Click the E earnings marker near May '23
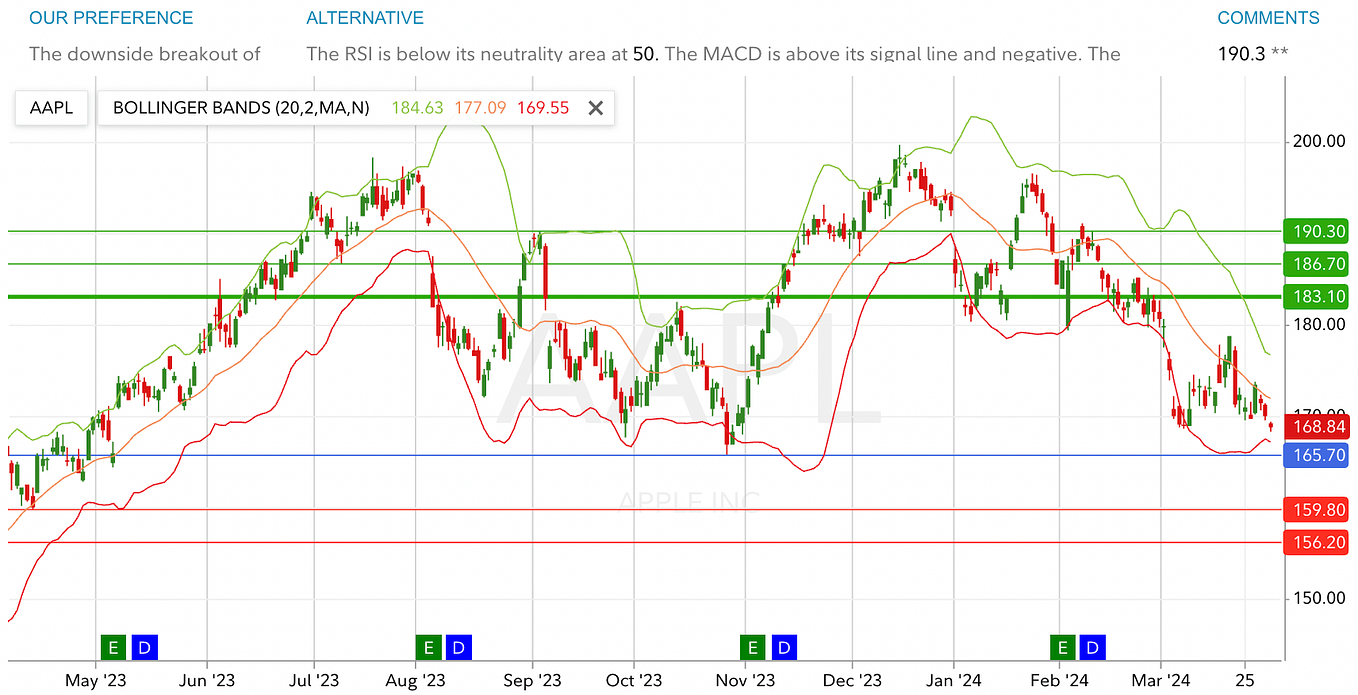Screen dimensions: 1358x695 [112, 647]
